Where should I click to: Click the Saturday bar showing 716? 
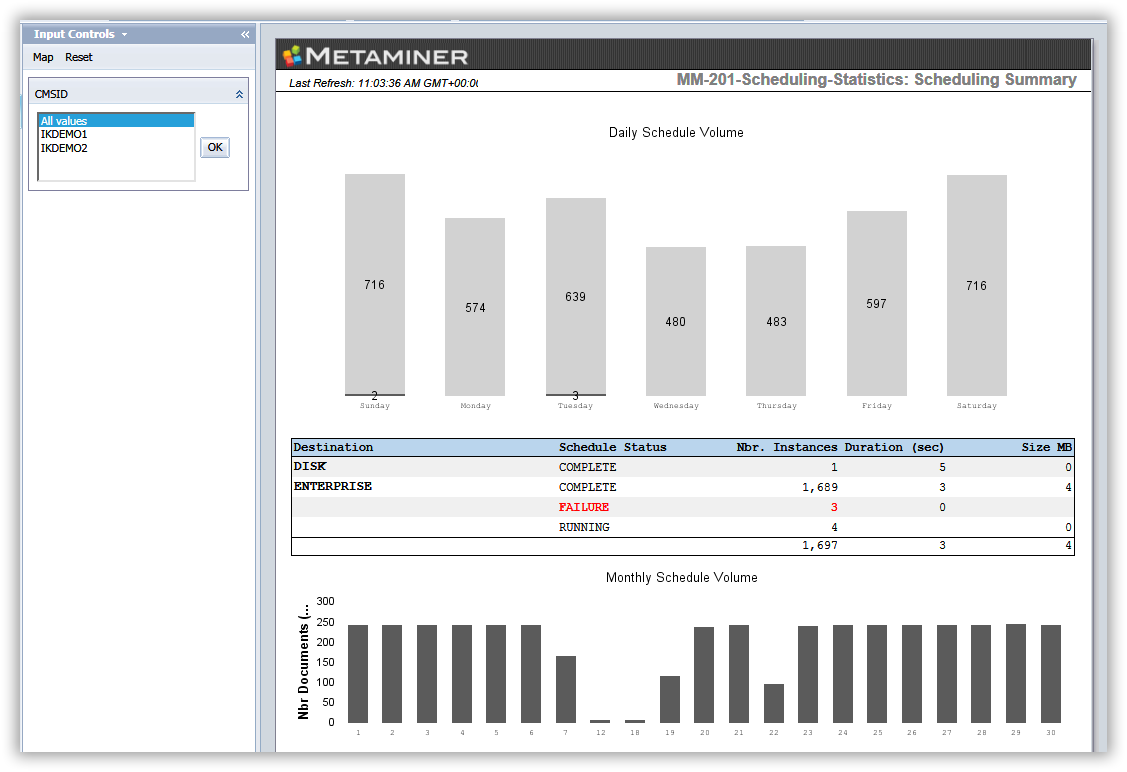977,285
